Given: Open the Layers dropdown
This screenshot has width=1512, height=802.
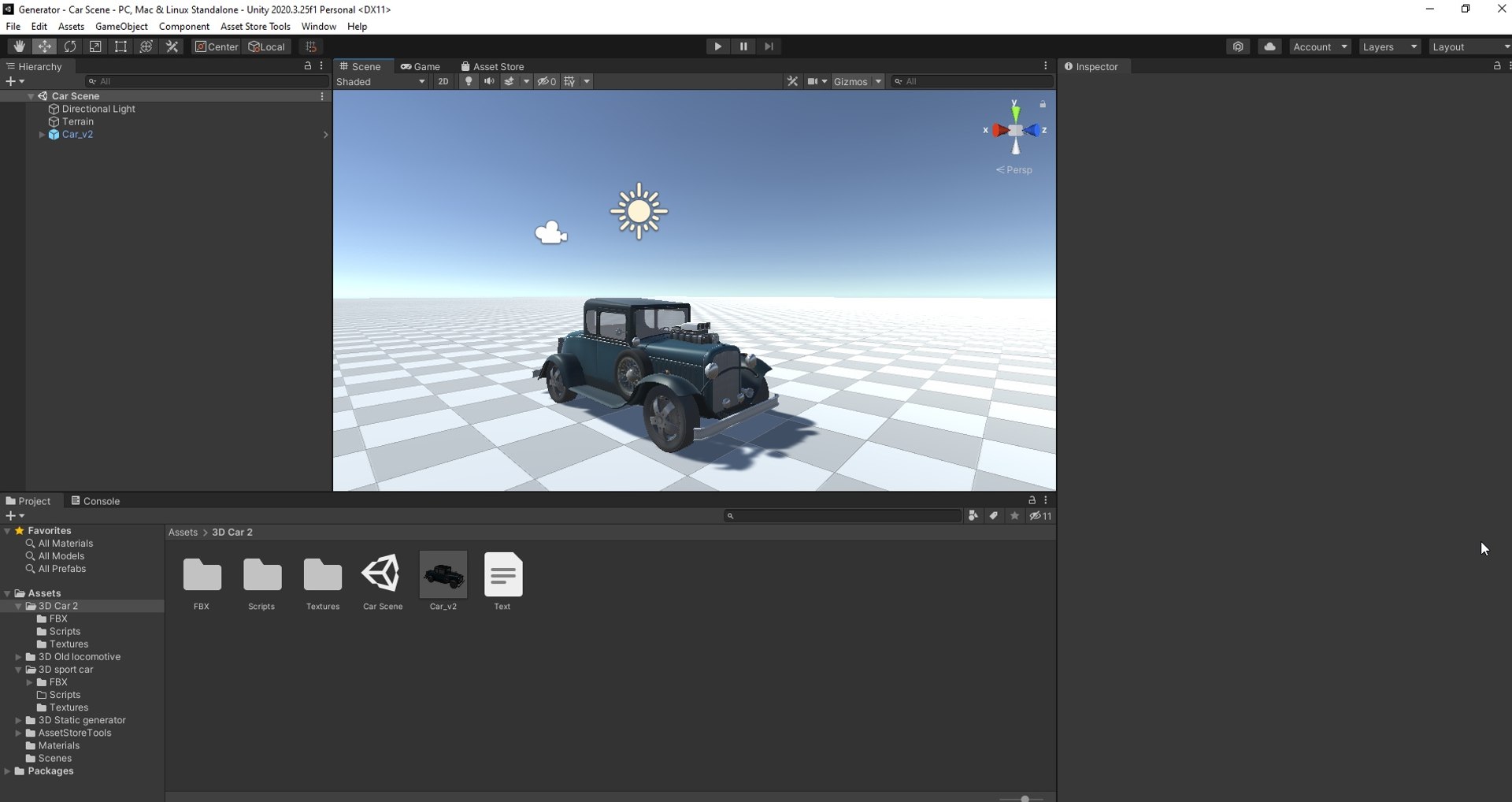Looking at the screenshot, I should click(1389, 46).
